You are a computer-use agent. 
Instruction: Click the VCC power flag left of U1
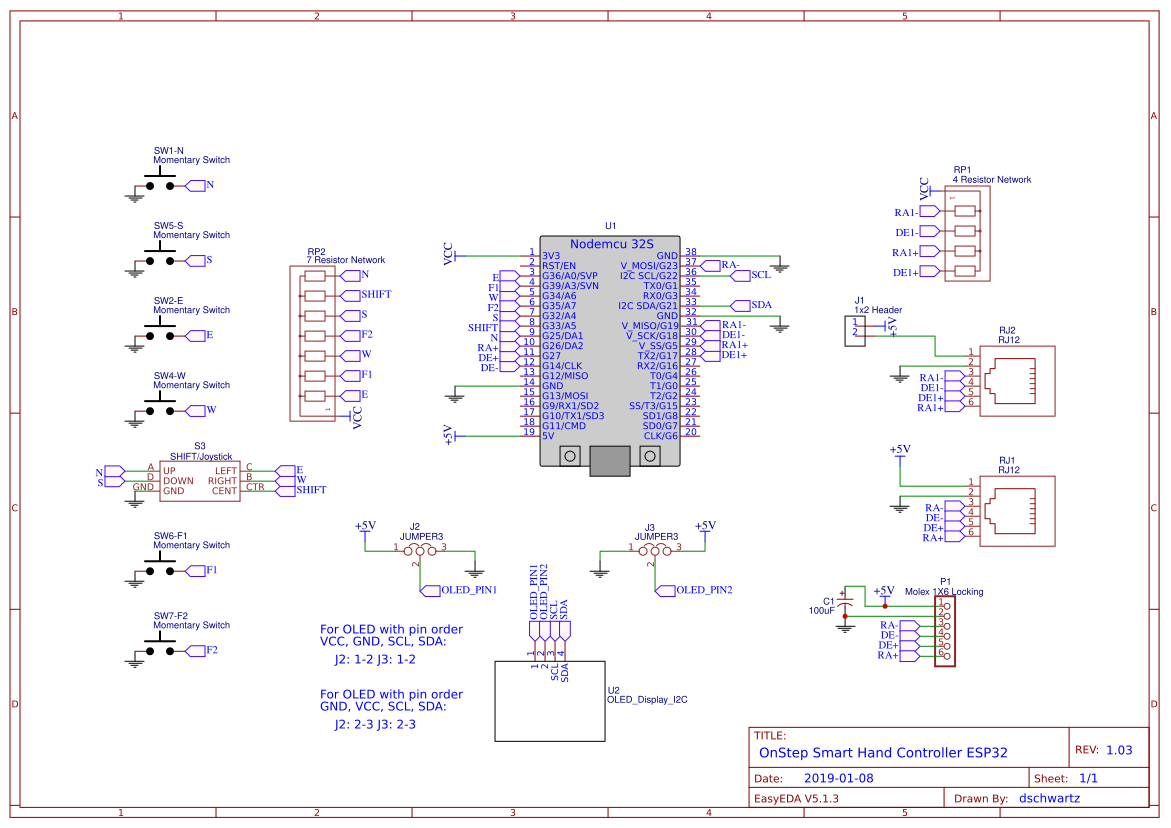[450, 255]
